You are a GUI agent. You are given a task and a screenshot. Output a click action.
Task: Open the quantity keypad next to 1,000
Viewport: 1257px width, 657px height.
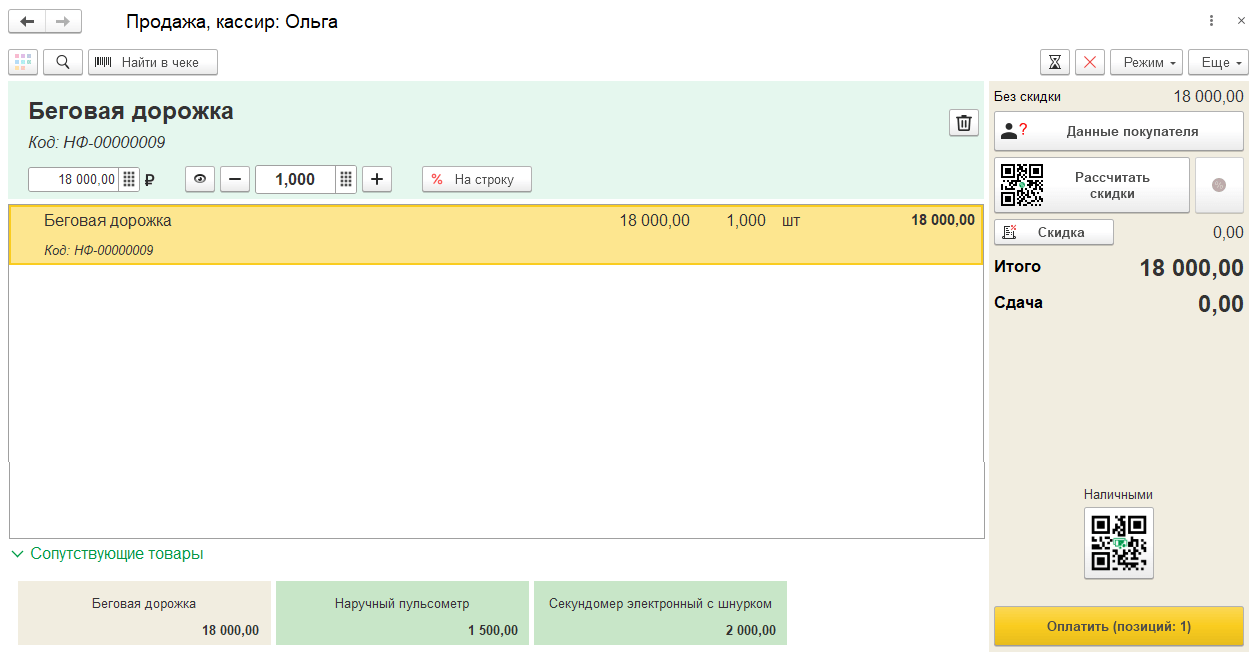346,180
